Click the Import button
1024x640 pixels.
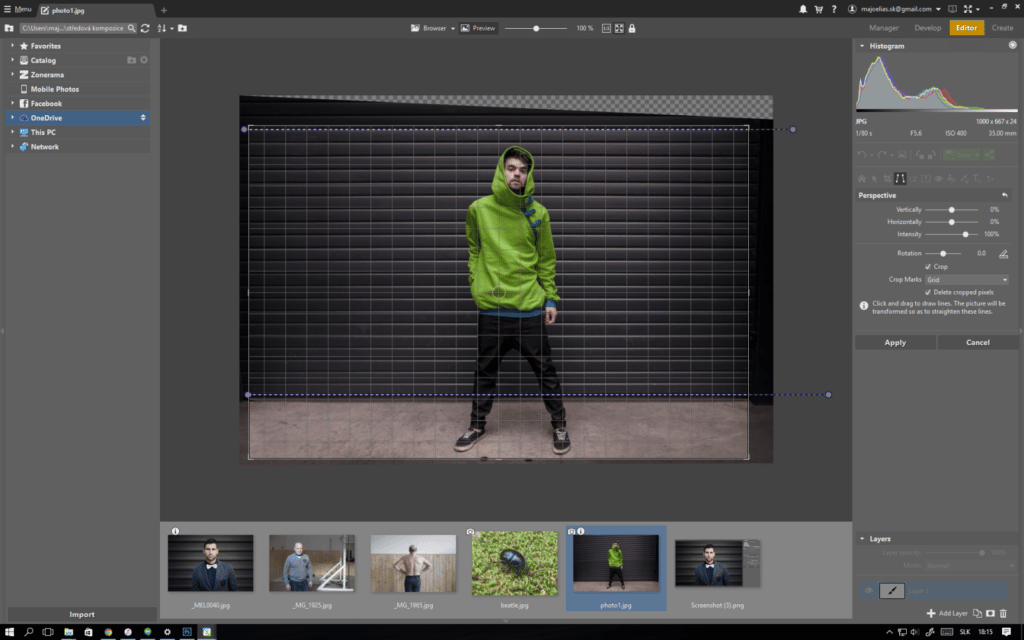tap(82, 615)
